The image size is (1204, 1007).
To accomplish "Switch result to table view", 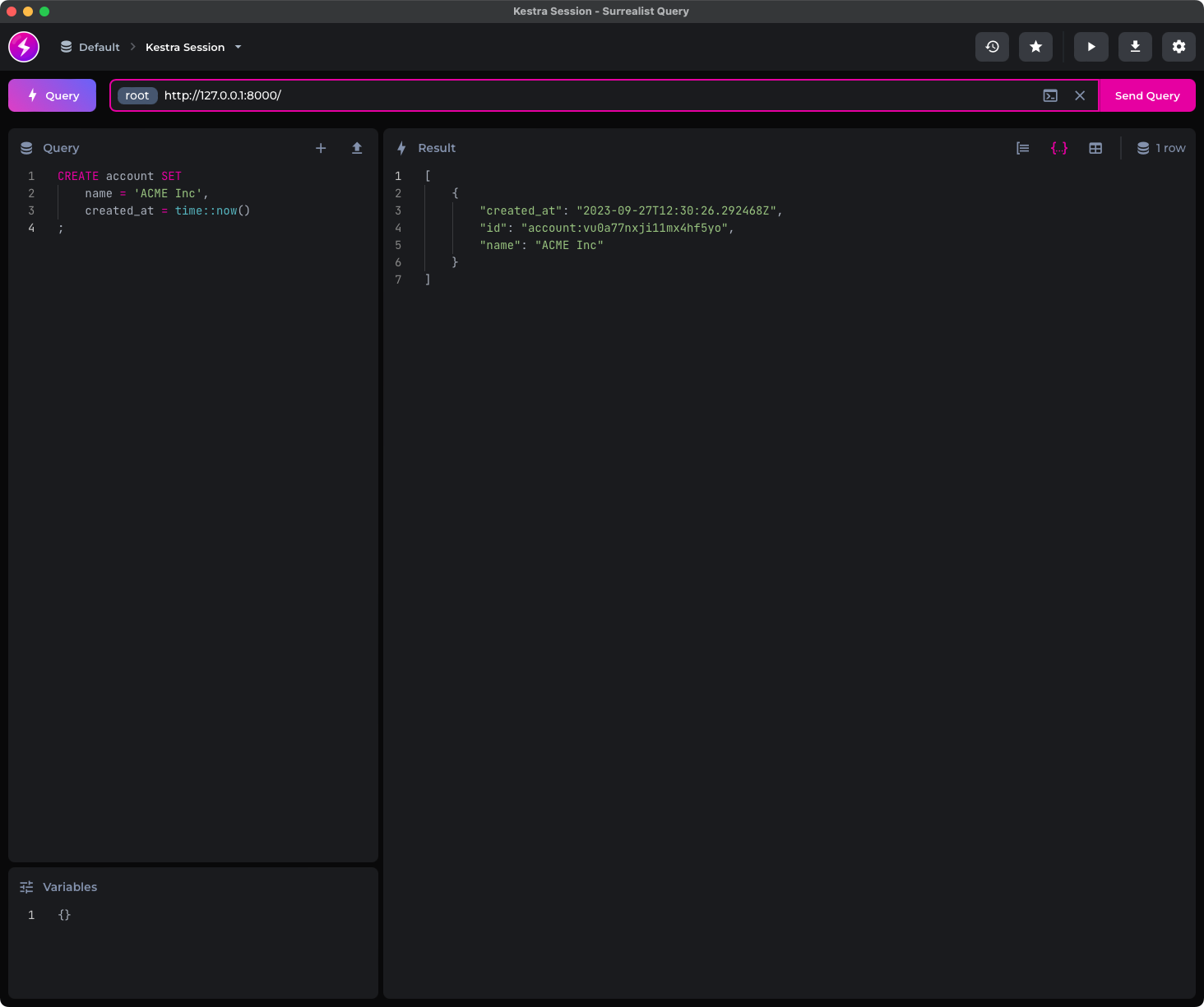I will coord(1095,148).
